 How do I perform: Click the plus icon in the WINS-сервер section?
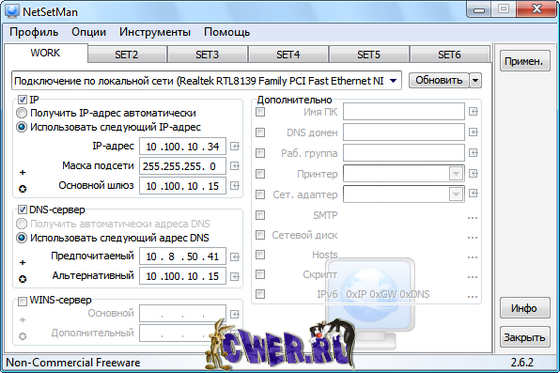click(x=22, y=320)
